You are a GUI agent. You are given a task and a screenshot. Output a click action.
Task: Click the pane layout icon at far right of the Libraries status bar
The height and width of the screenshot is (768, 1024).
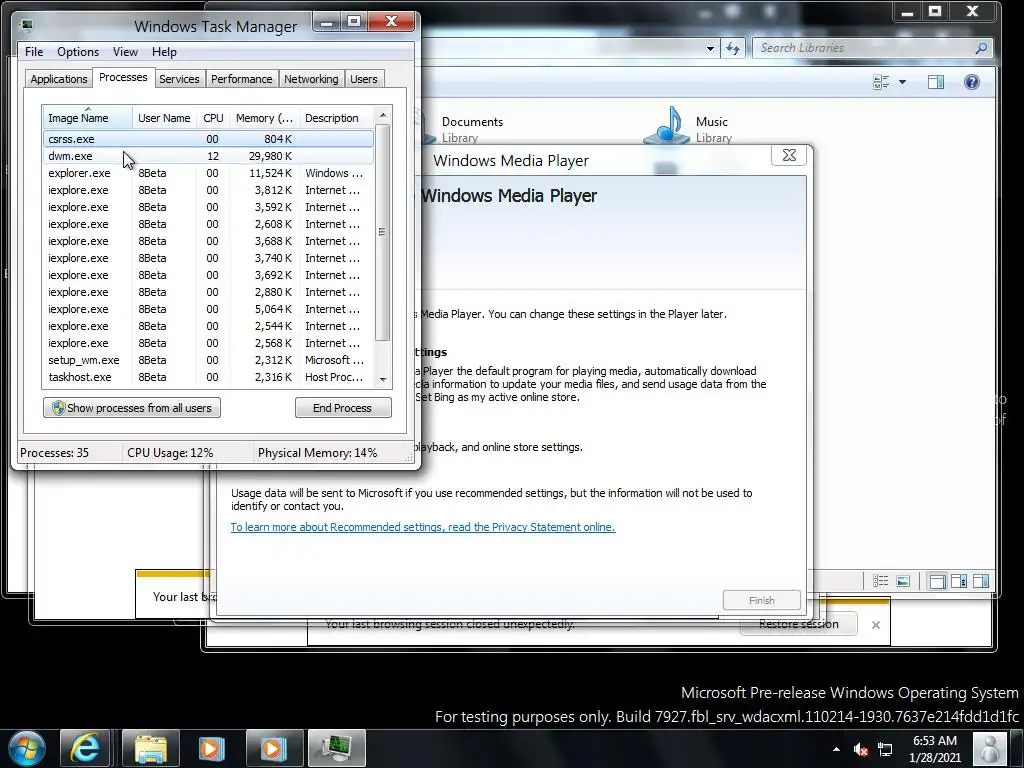coord(981,581)
